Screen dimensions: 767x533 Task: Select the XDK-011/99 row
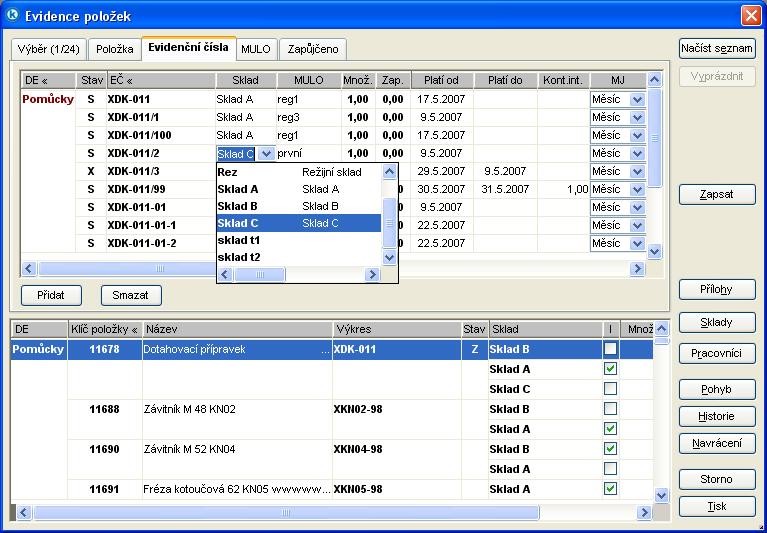pos(333,189)
